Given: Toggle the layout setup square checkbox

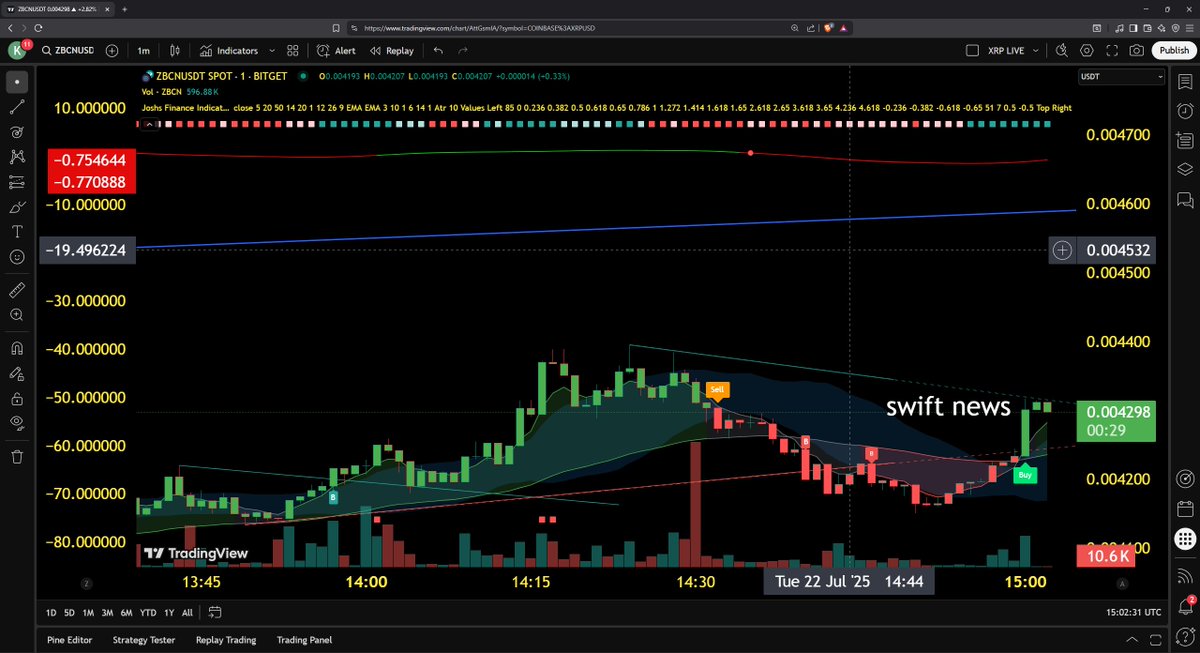Looking at the screenshot, I should pos(973,50).
